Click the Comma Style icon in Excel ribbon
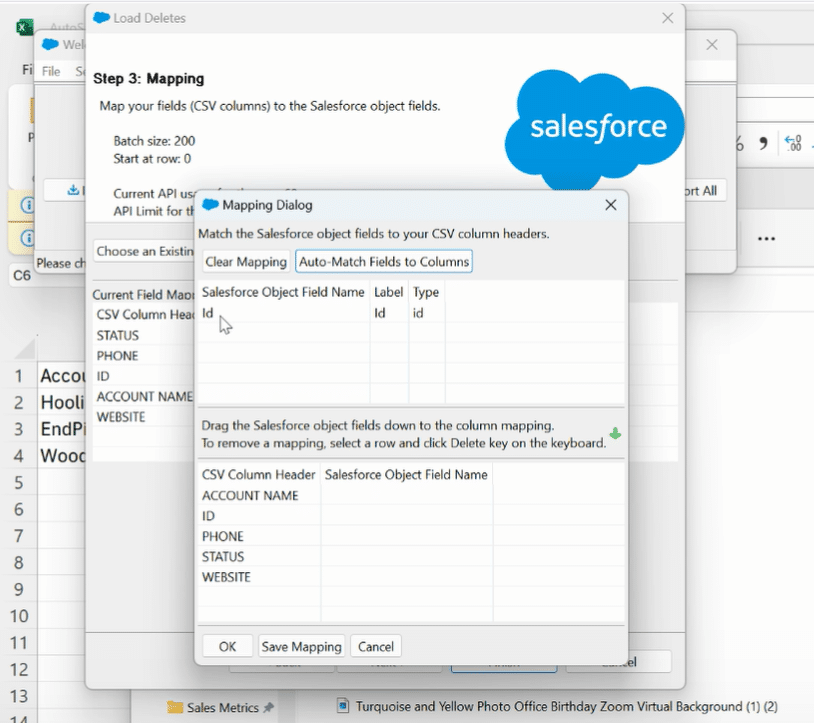This screenshot has height=723, width=814. (763, 143)
